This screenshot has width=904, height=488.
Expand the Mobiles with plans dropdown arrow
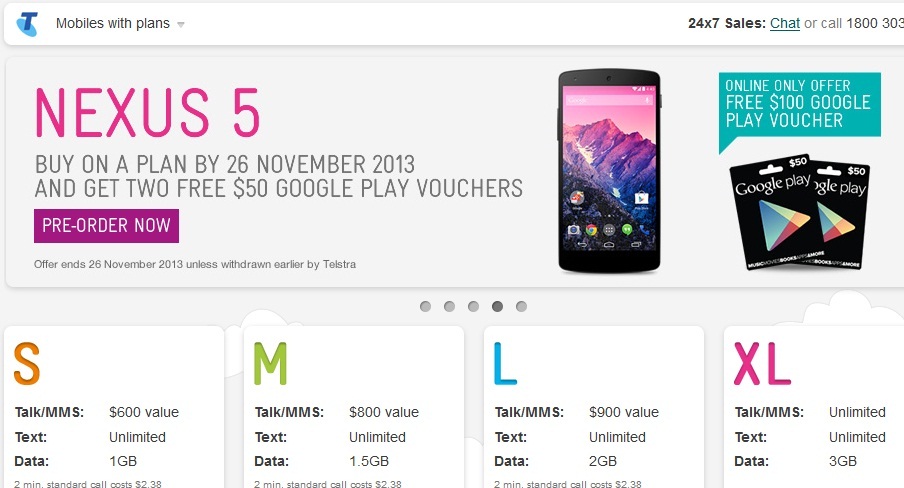(x=180, y=24)
